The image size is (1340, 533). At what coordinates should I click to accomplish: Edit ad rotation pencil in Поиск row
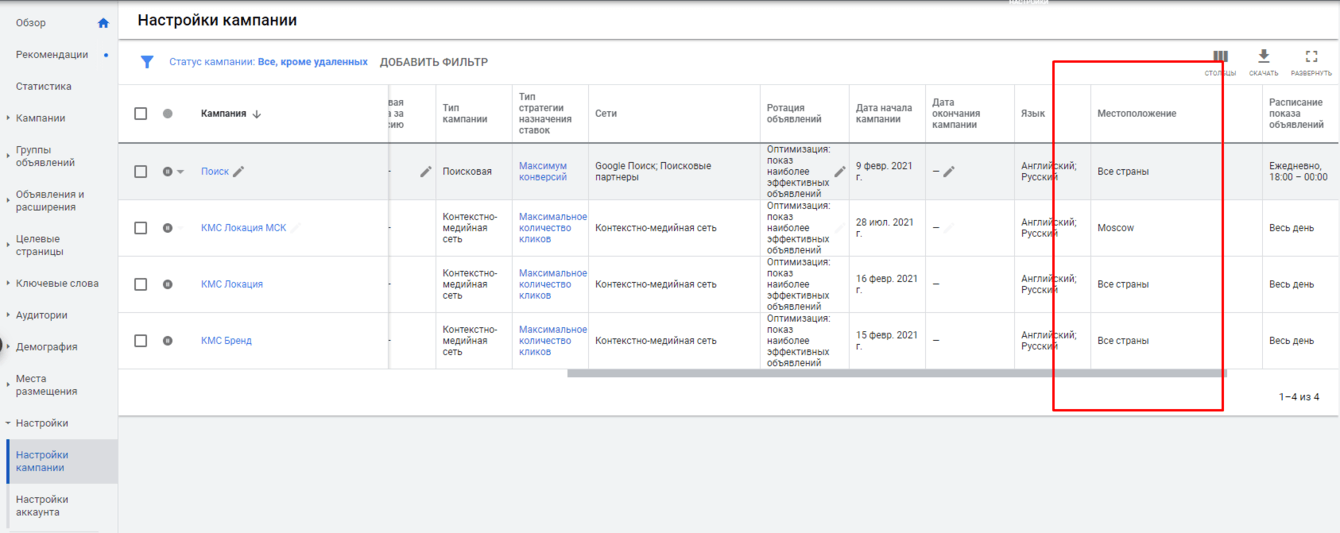coord(840,172)
